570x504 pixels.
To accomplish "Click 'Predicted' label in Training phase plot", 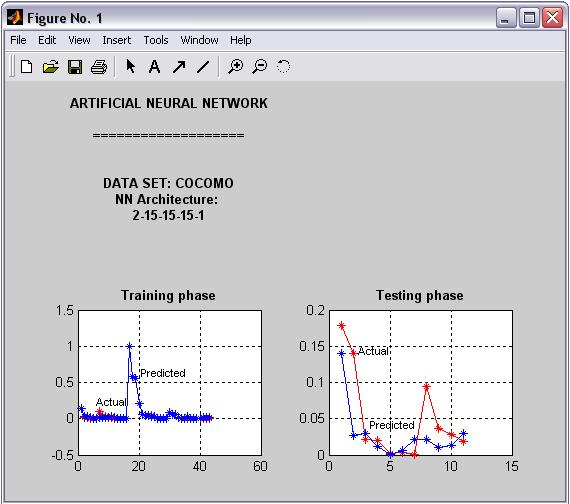I will point(163,373).
